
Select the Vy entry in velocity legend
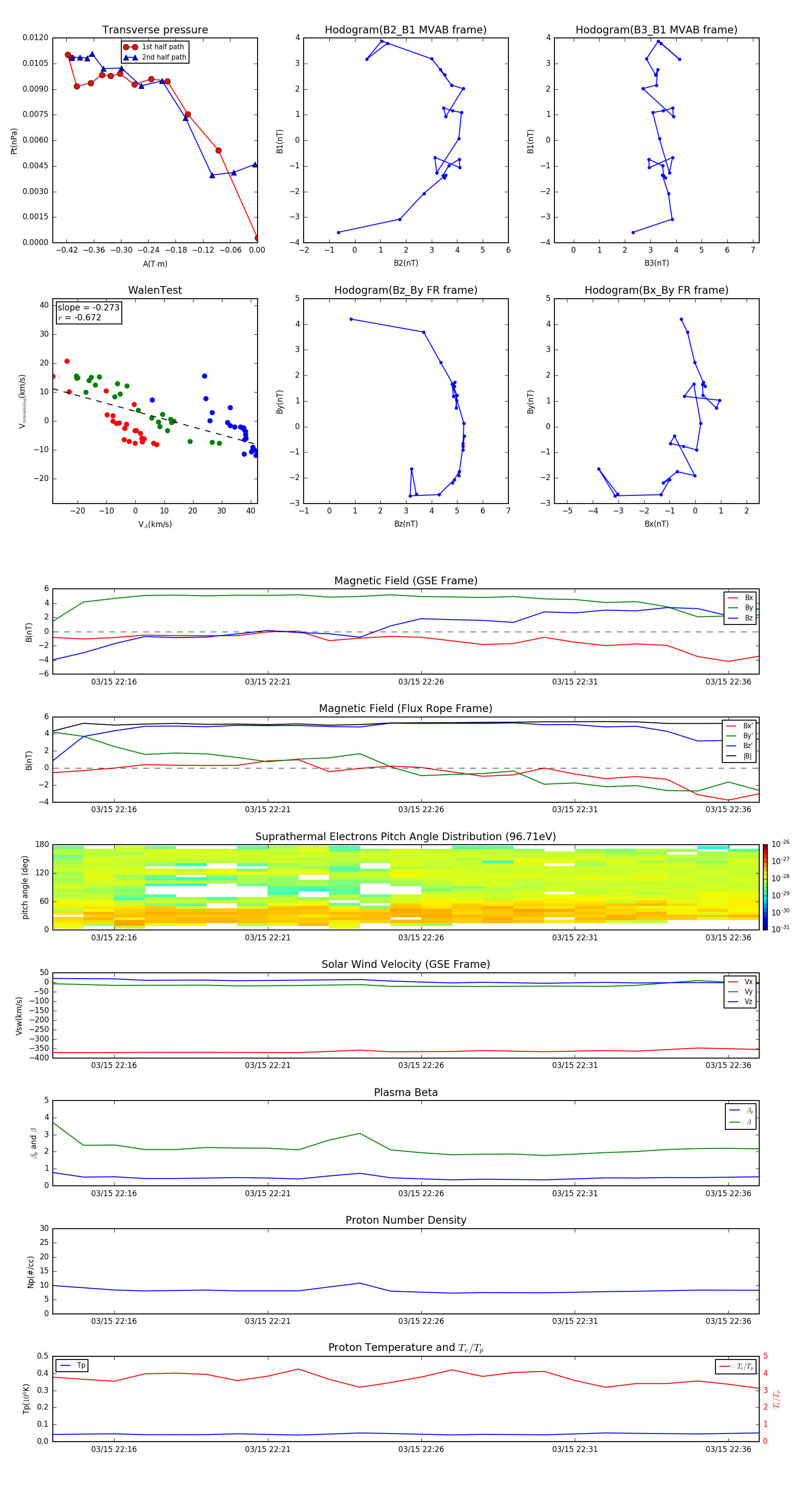[740, 992]
